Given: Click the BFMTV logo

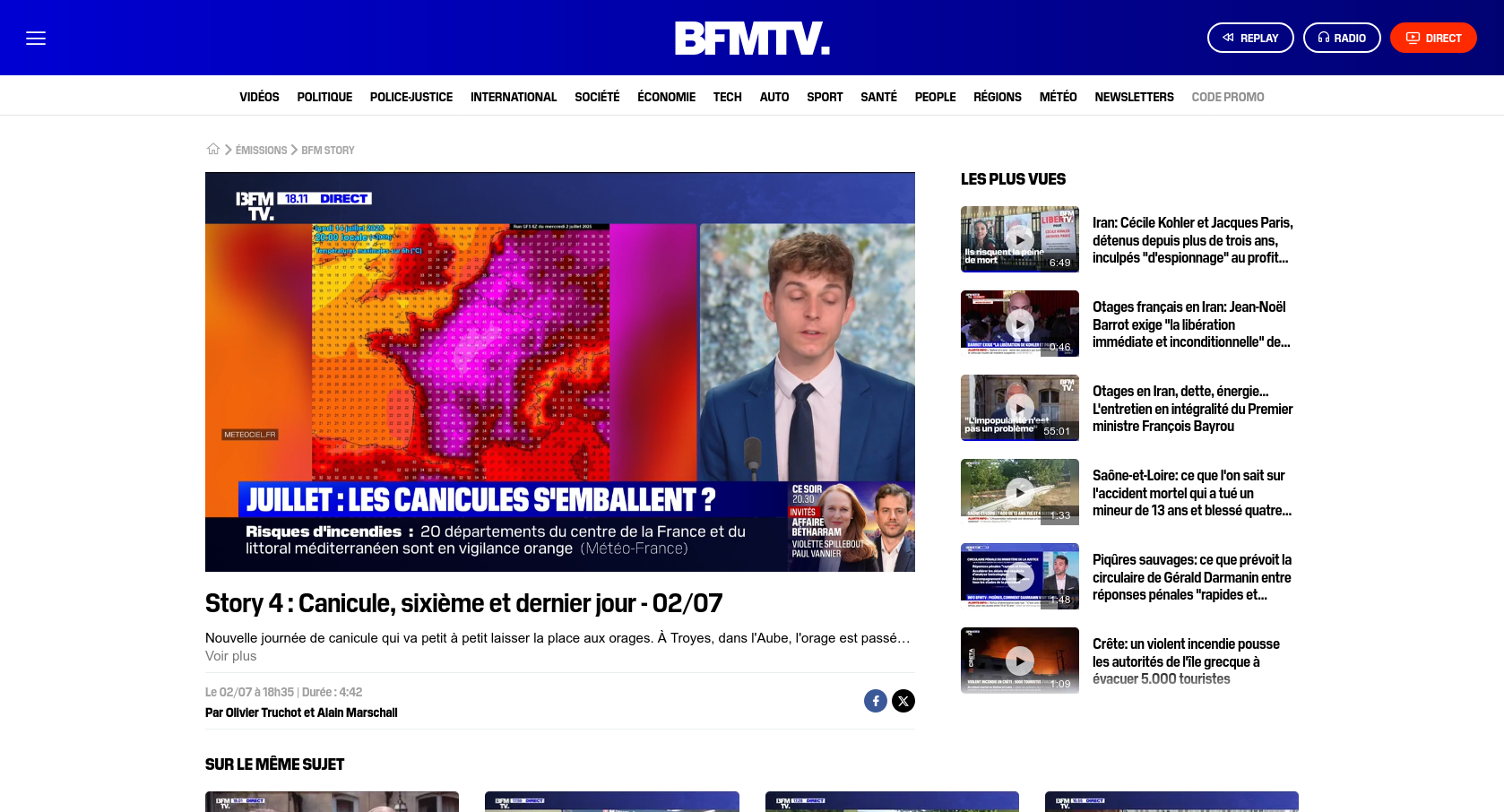Looking at the screenshot, I should coord(752,38).
